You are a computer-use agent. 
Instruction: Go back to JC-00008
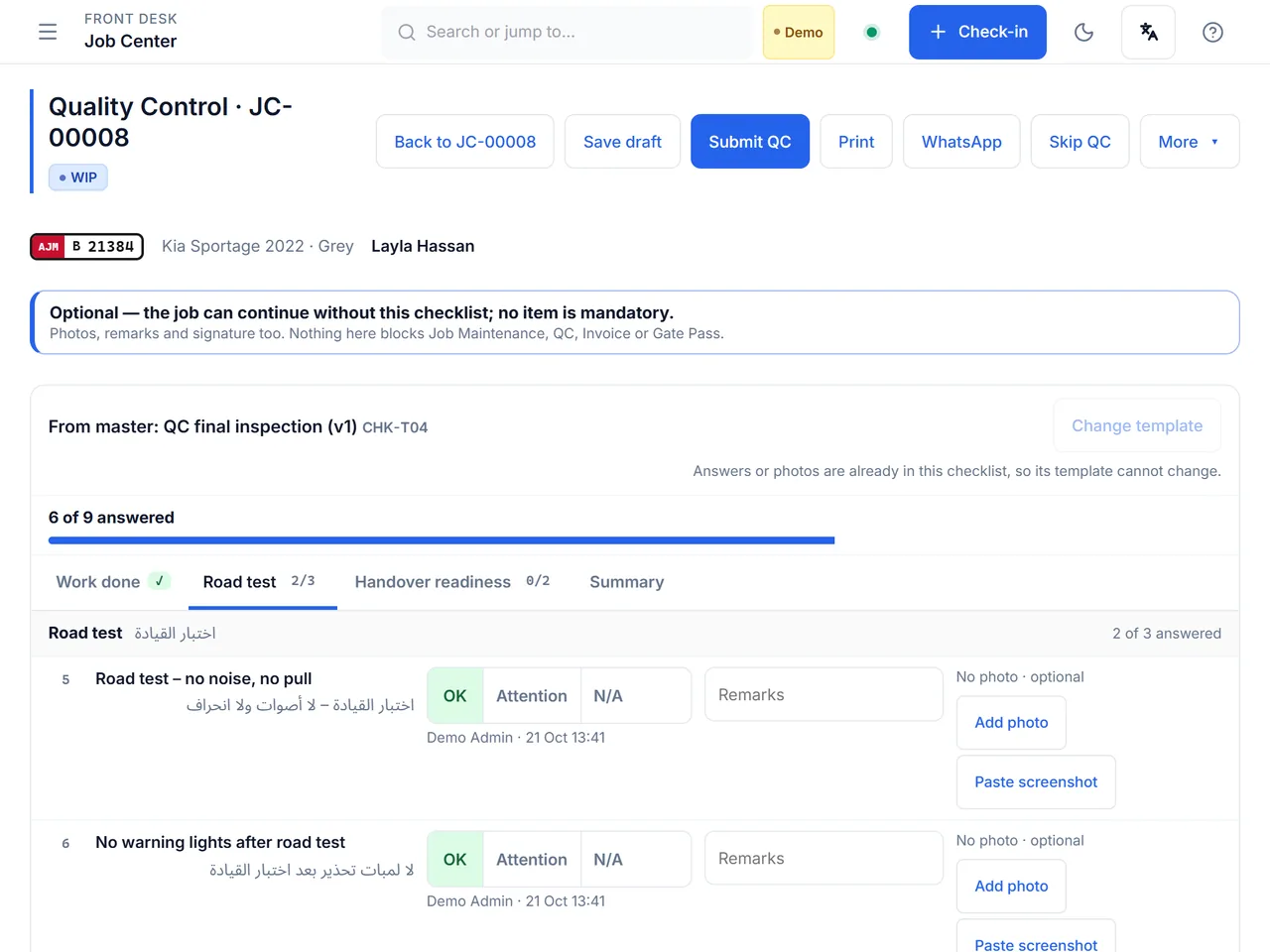tap(465, 142)
